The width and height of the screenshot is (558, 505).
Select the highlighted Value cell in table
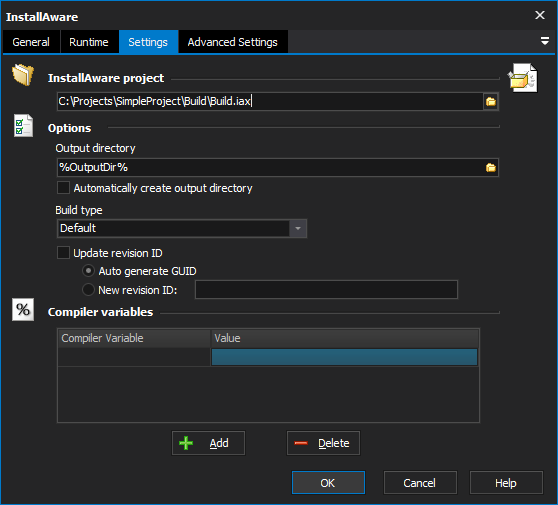(344, 357)
